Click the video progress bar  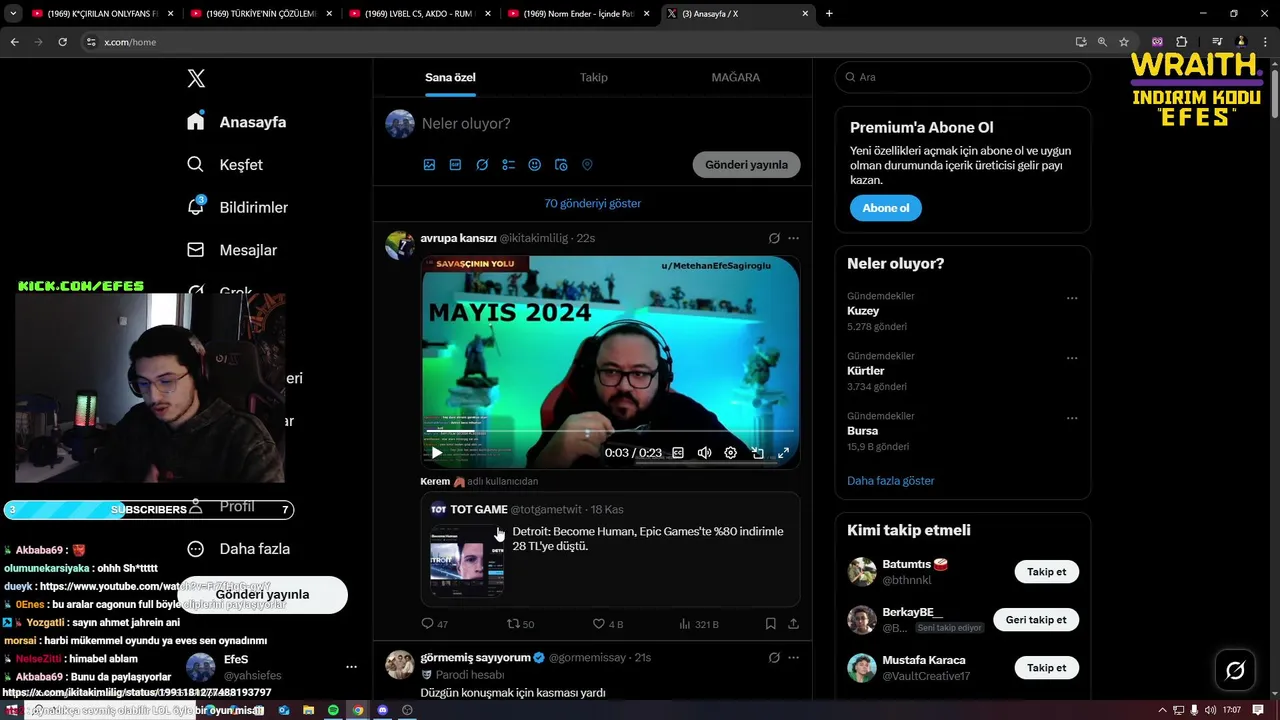(610, 432)
